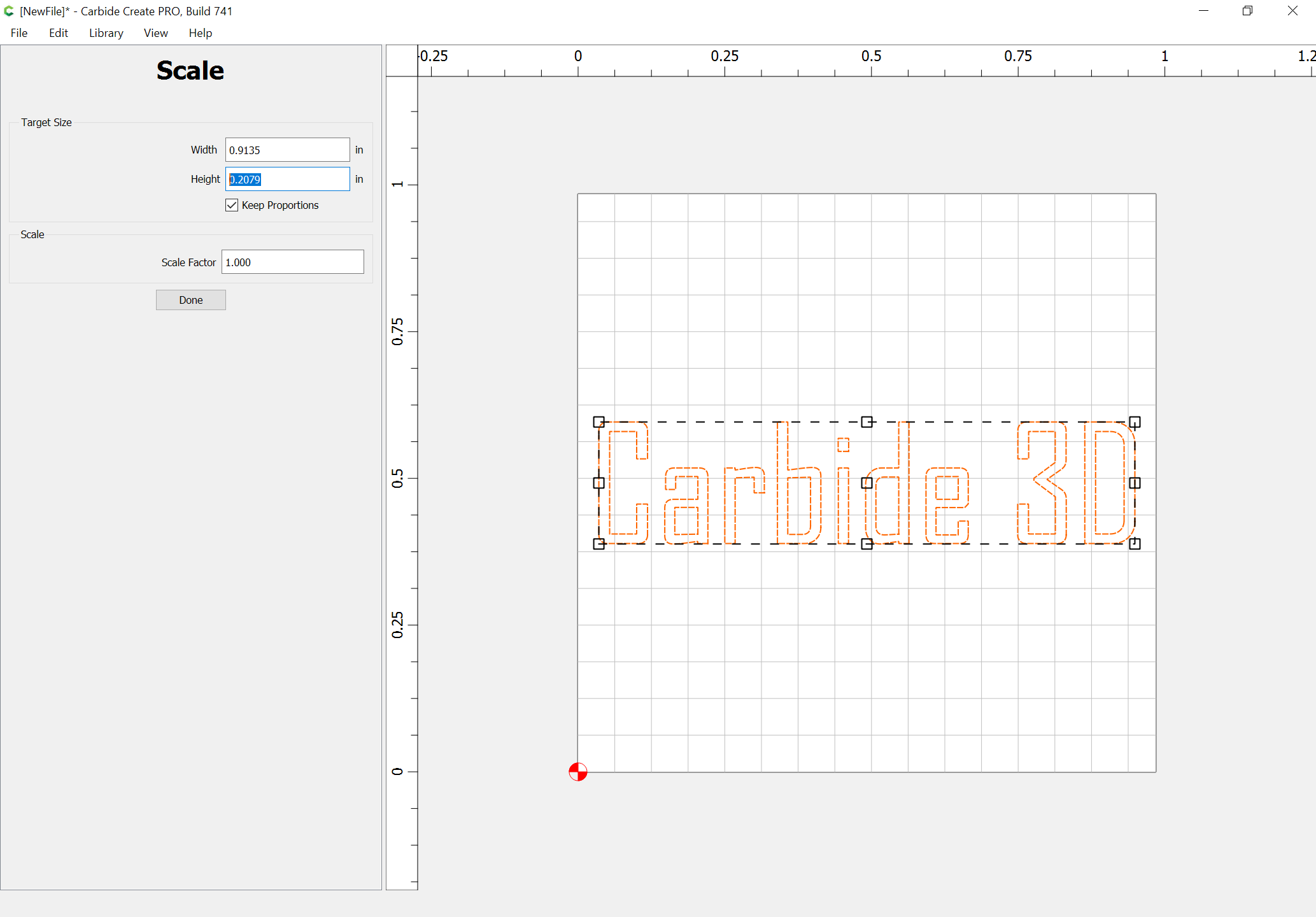Click the top-left selection handle
This screenshot has height=917, width=1316.
pos(598,422)
